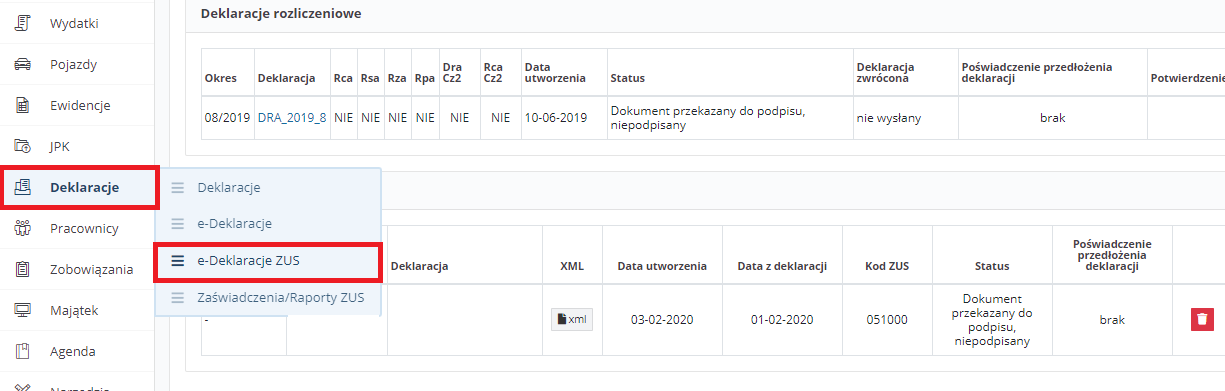Image resolution: width=1225 pixels, height=391 pixels.
Task: Open Ewidencje sidebar icon
Action: coord(22,105)
